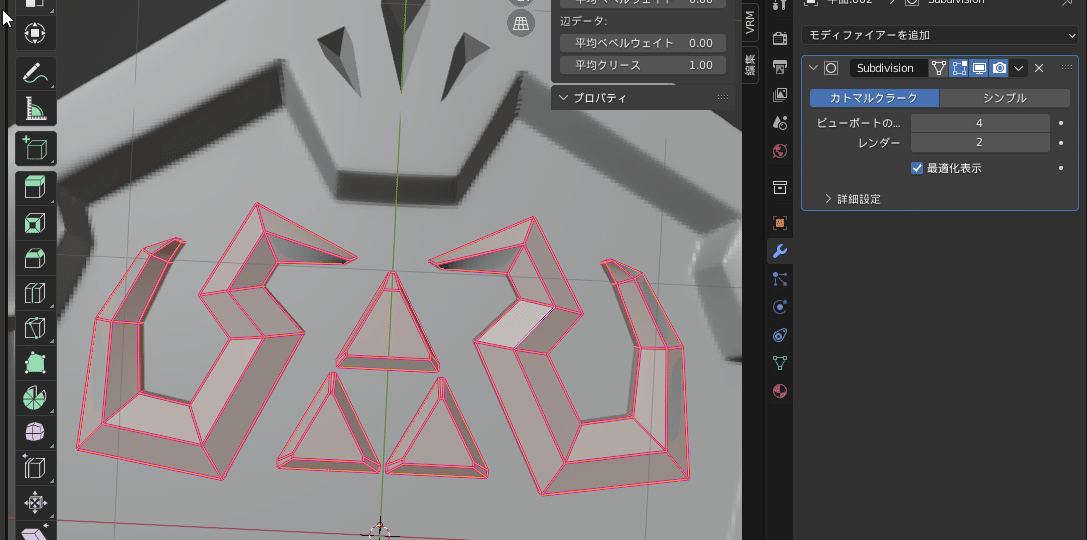Animate レンダー levels property dot
Screen dimensions: 1087x540
1061,143
